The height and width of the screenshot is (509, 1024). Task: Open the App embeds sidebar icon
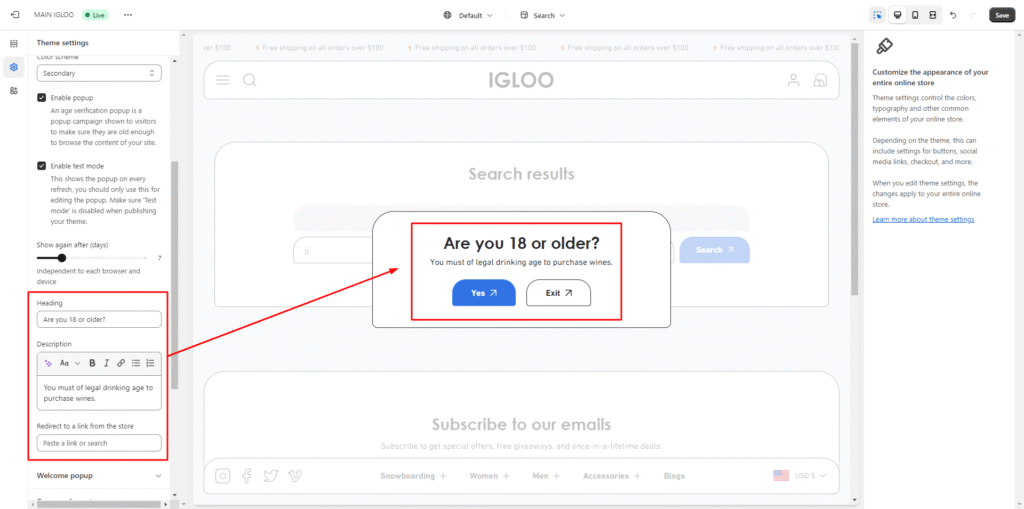coord(14,90)
